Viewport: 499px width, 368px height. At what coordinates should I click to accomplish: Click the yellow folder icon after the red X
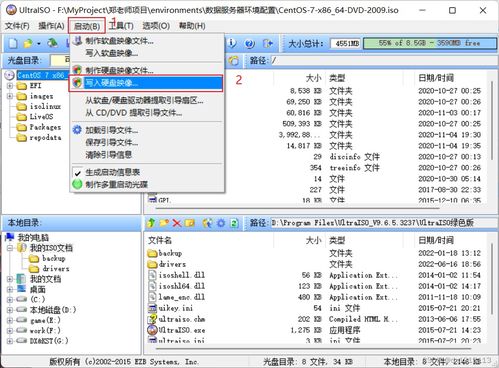tap(190, 223)
